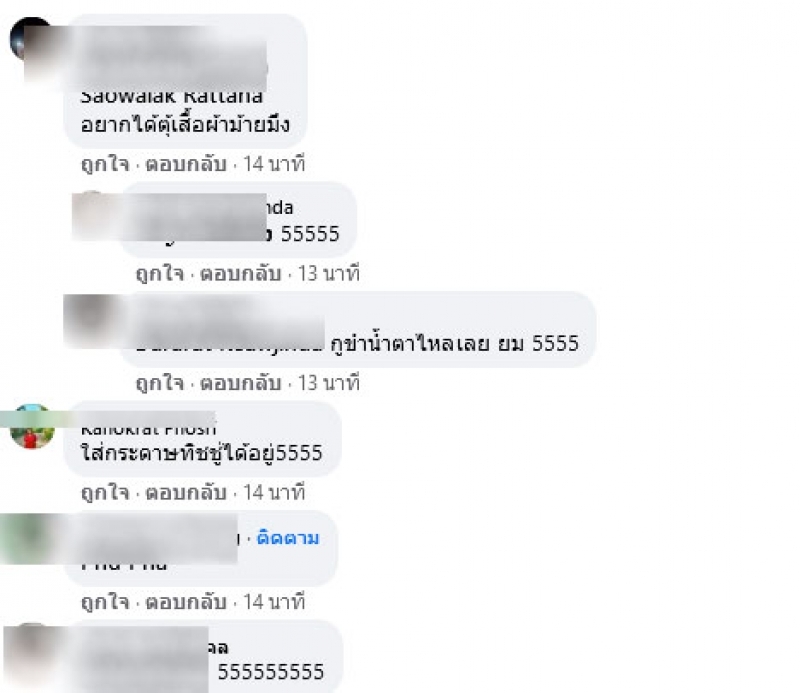Open the Saowalak Rattana name mention
Viewport: 800px width, 693px height.
tap(171, 97)
